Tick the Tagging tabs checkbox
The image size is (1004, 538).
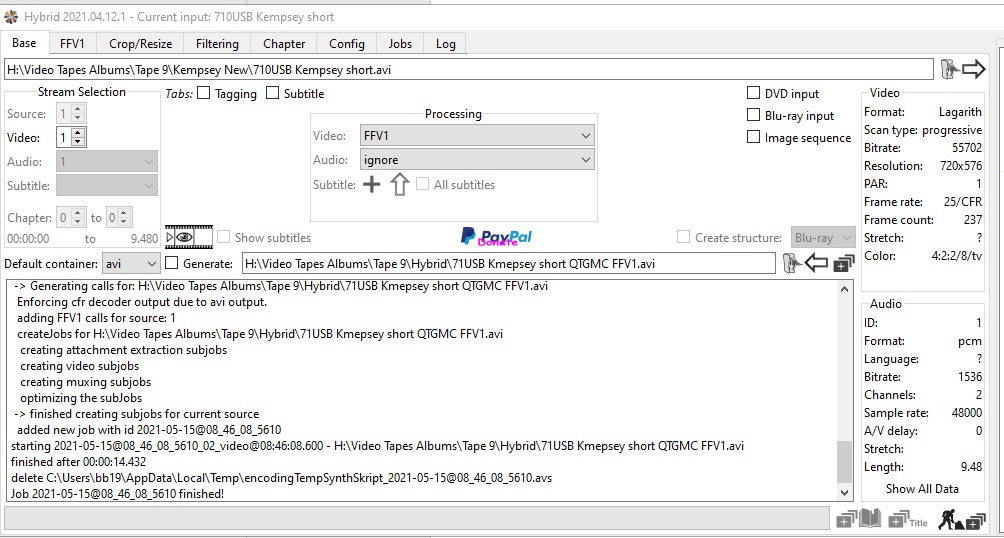coord(204,94)
